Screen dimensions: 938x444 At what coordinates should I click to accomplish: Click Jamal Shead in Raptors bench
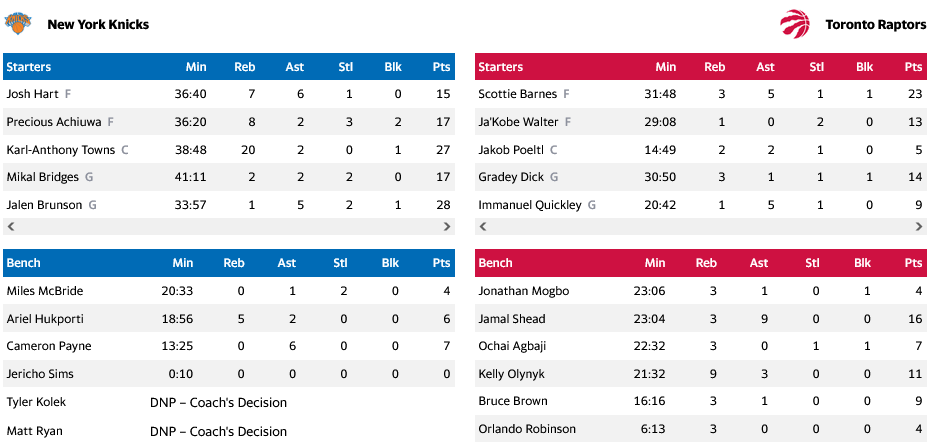tap(512, 319)
